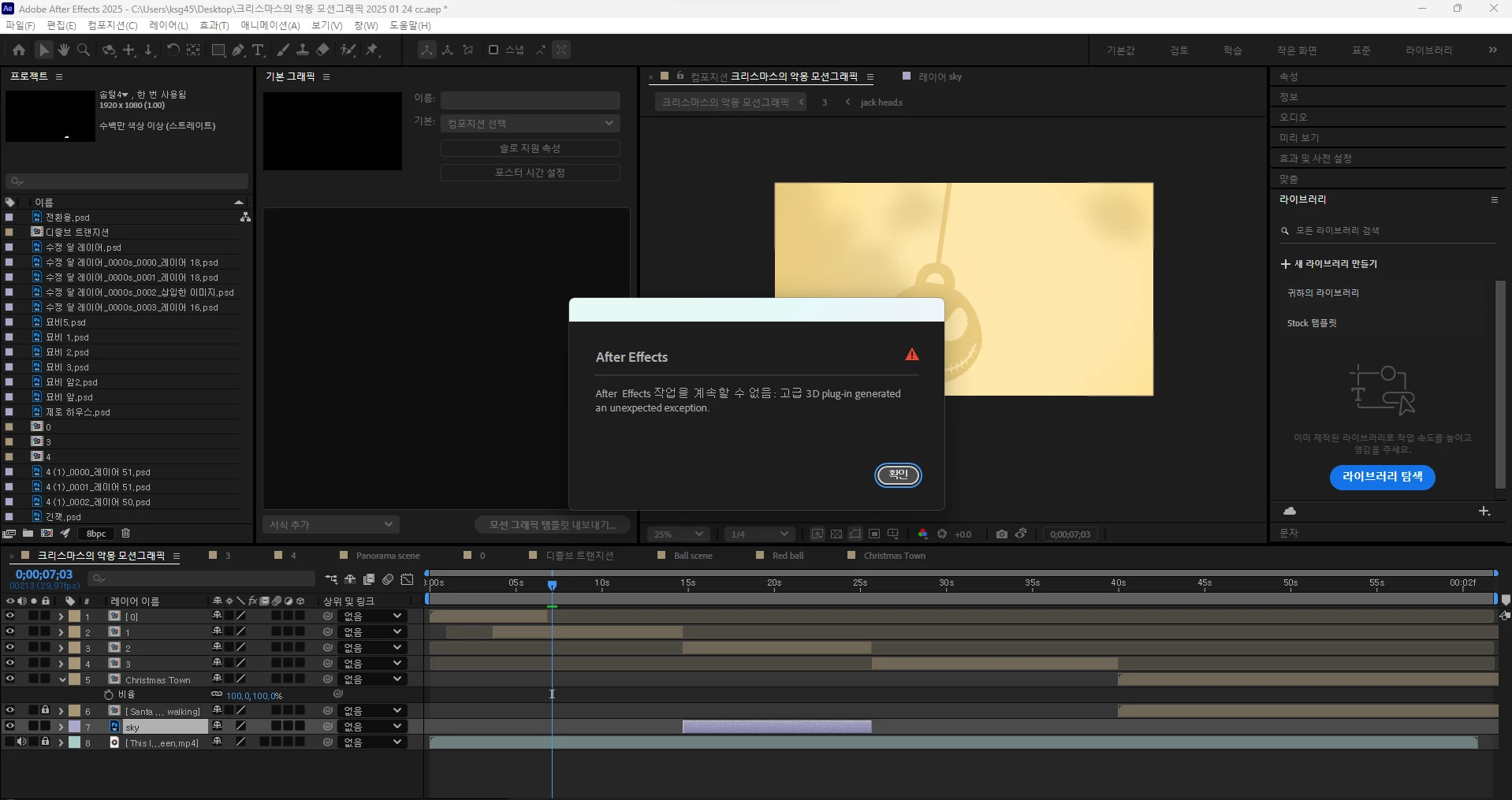Open parent dropdown for layer 2
The height and width of the screenshot is (800, 1512).
pyautogui.click(x=373, y=631)
